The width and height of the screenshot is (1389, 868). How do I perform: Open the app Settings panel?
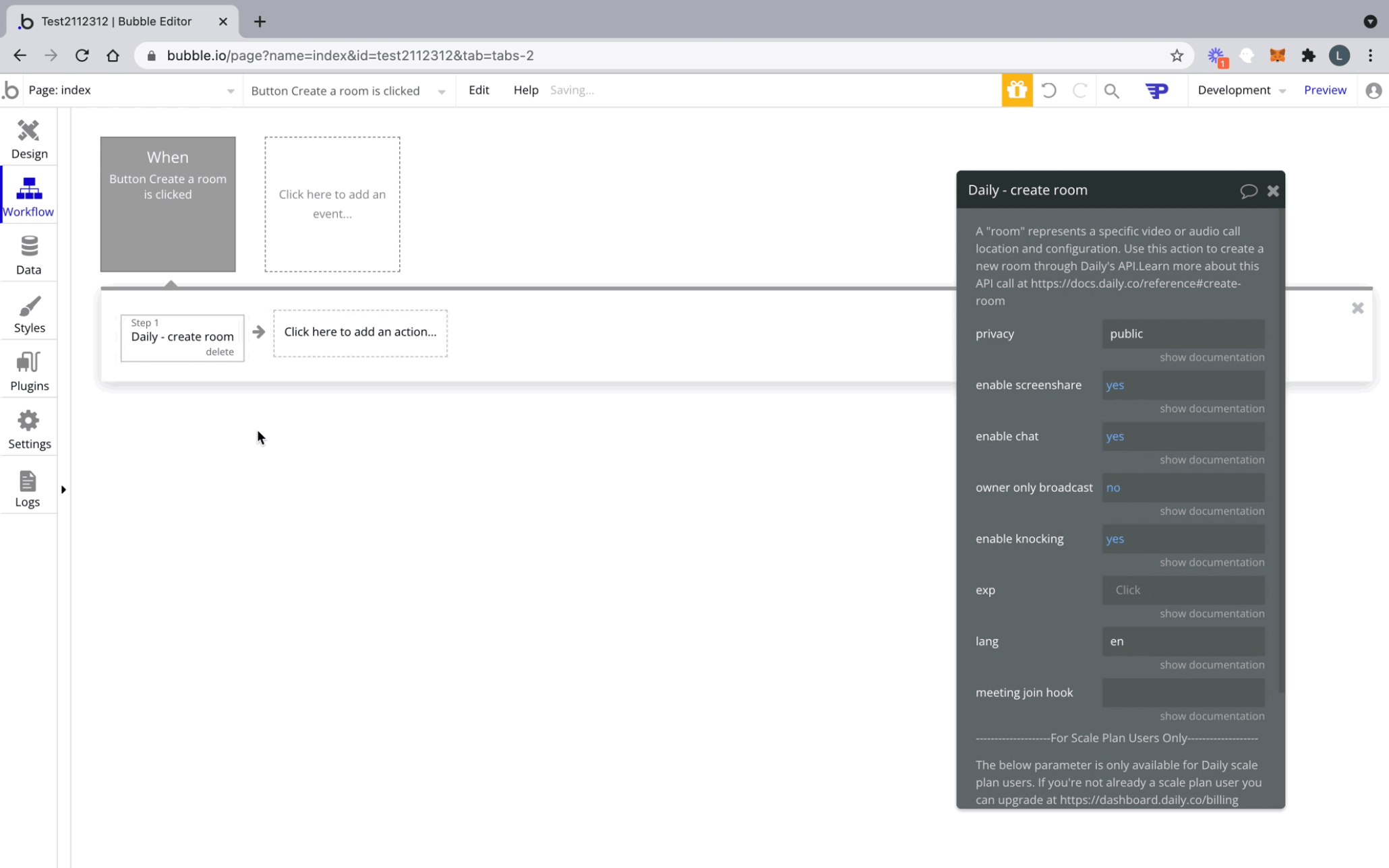[x=28, y=427]
